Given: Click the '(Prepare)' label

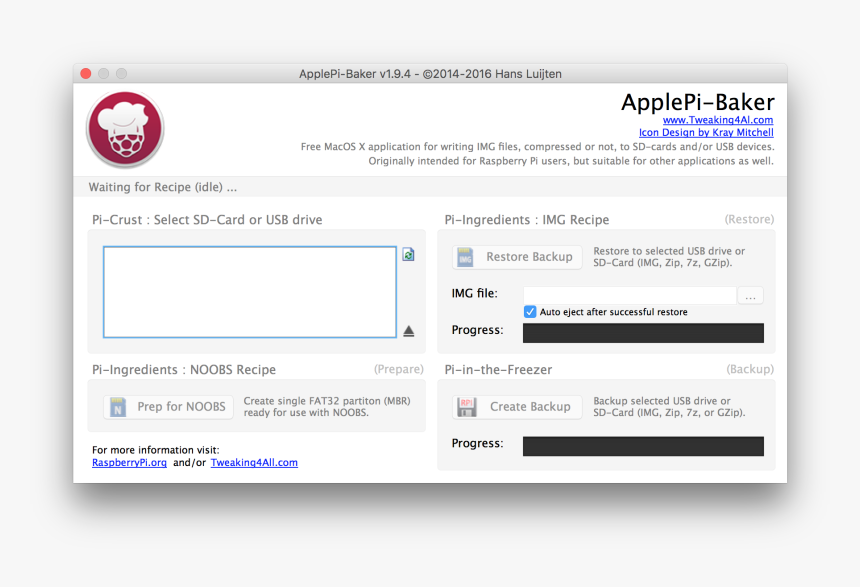Looking at the screenshot, I should pos(399,369).
